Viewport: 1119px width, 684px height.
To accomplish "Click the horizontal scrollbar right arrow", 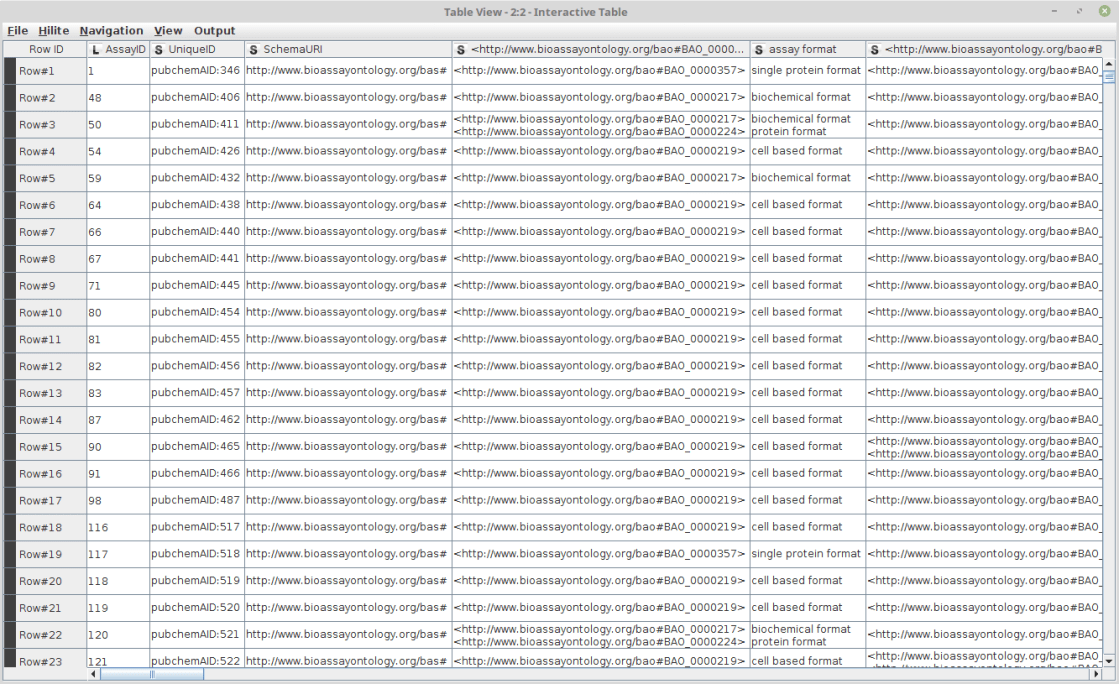I will tap(1095, 675).
